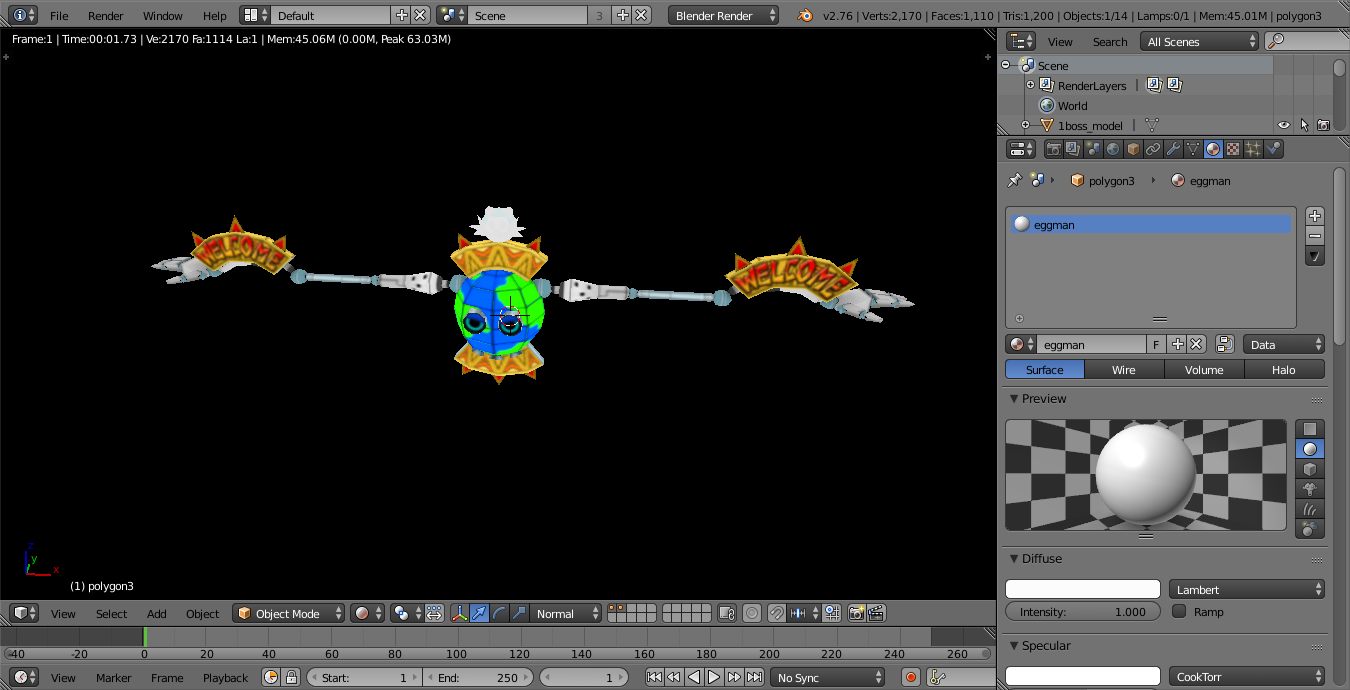Screen dimensions: 1350x690
Task: Open the Scene properties tab
Action: pos(1093,149)
